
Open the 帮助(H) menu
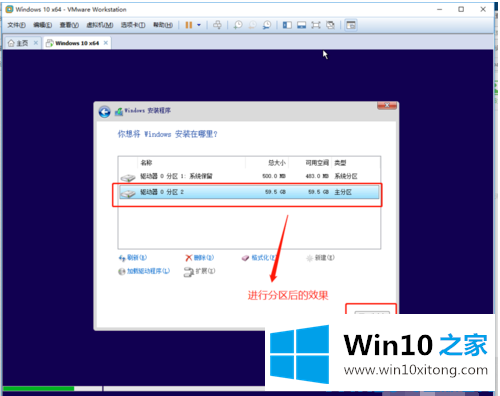(x=163, y=25)
